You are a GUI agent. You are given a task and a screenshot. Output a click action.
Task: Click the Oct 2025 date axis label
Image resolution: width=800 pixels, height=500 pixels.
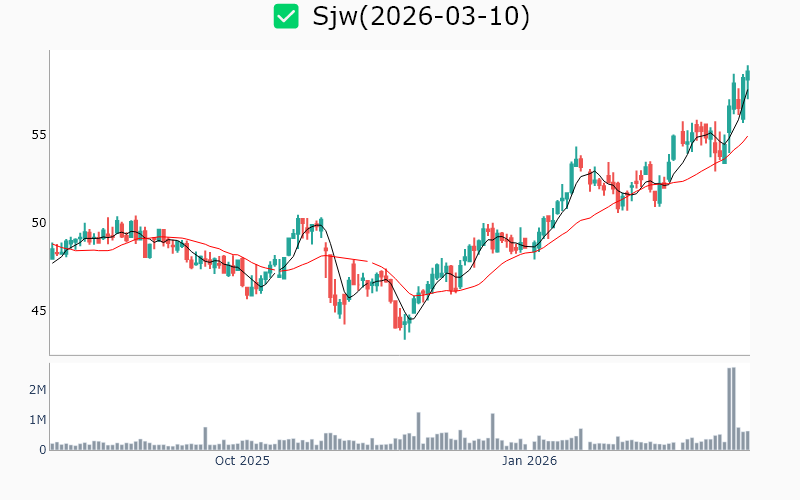click(242, 461)
